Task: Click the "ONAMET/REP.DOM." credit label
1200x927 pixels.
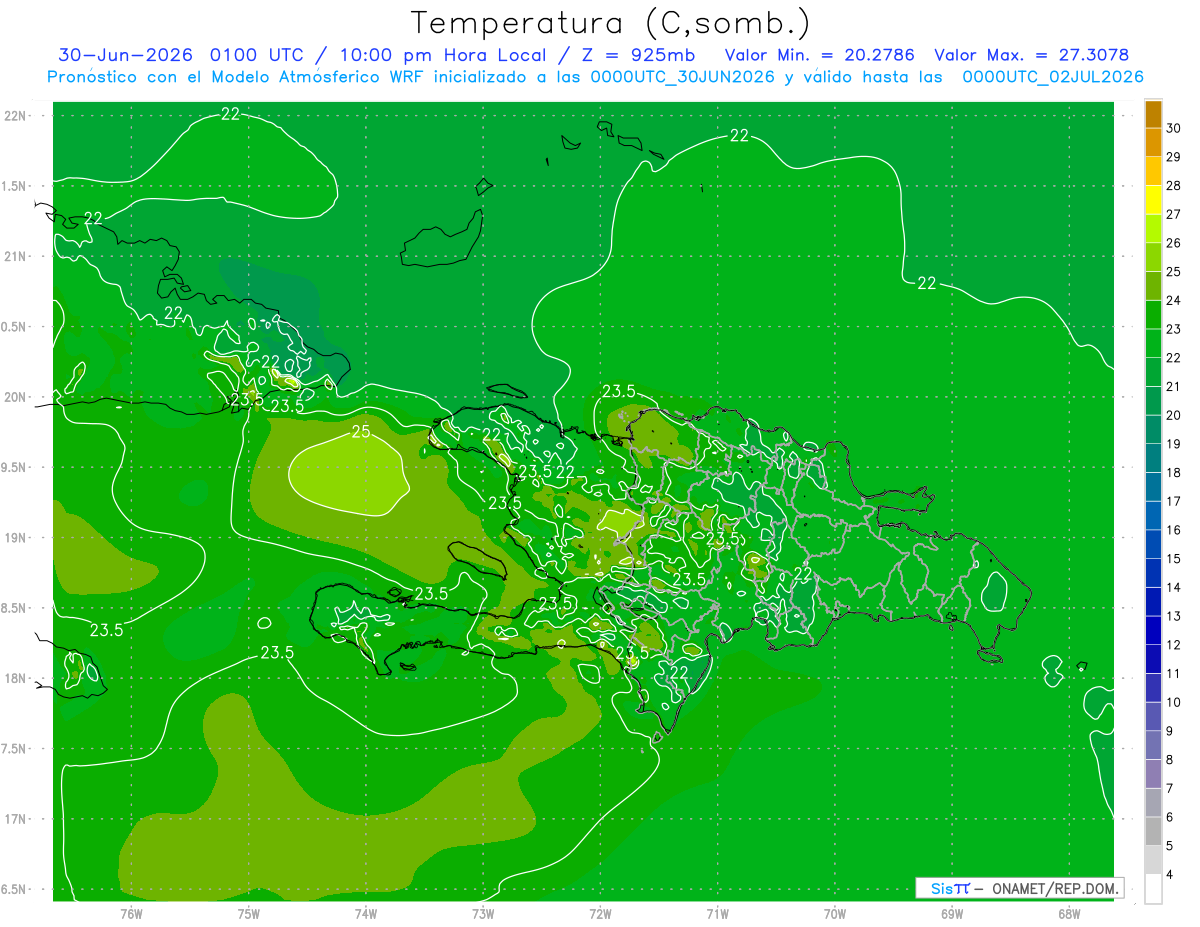Action: tap(1056, 888)
